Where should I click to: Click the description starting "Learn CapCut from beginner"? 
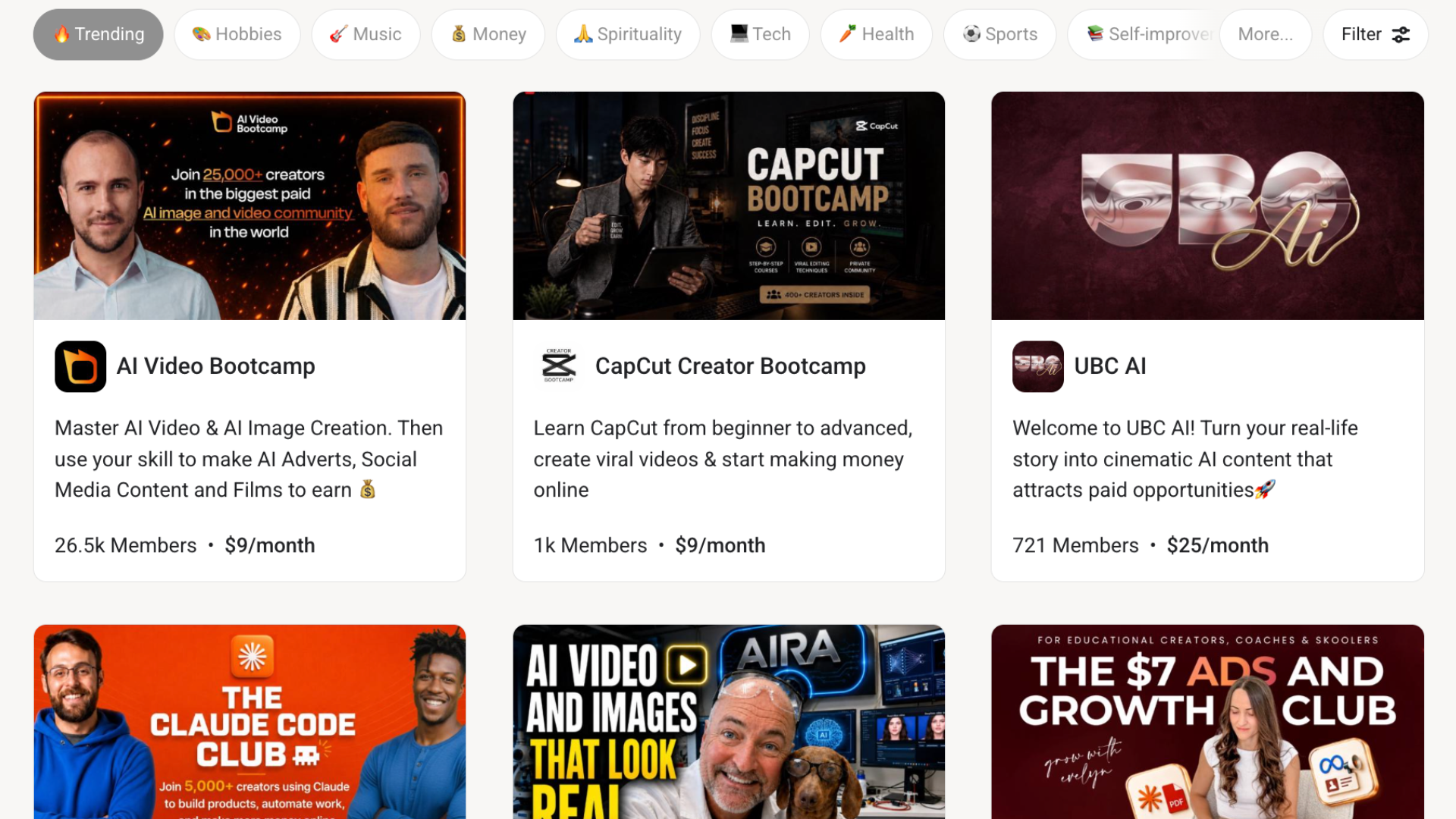point(723,459)
